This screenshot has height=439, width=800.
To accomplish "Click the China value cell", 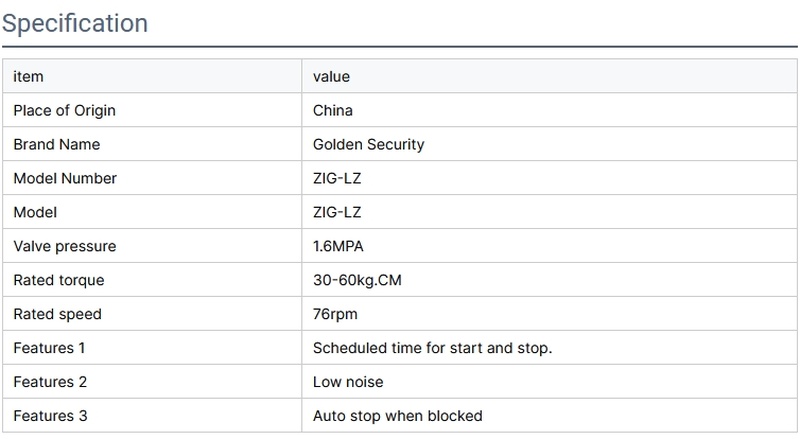I will (x=333, y=110).
